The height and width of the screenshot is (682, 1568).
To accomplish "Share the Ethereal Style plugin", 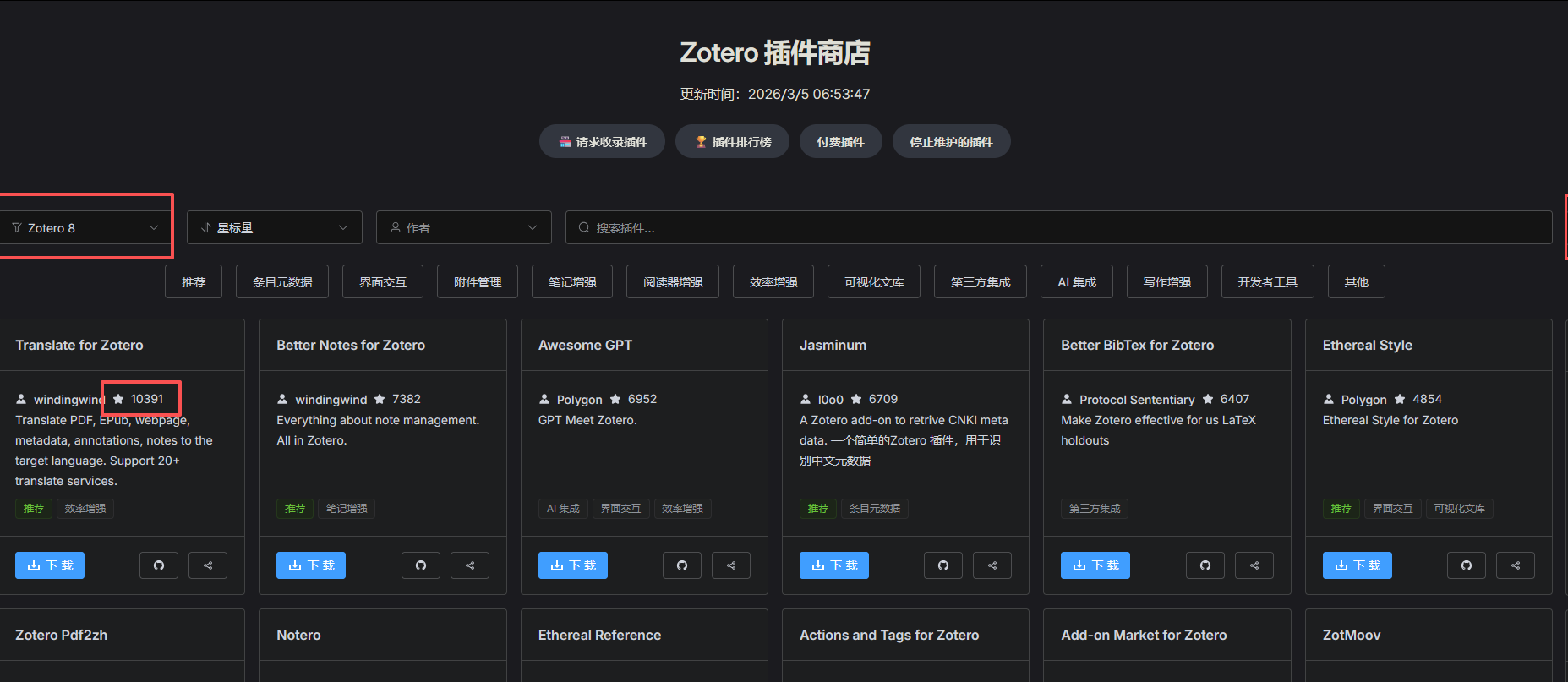I will click(1516, 565).
